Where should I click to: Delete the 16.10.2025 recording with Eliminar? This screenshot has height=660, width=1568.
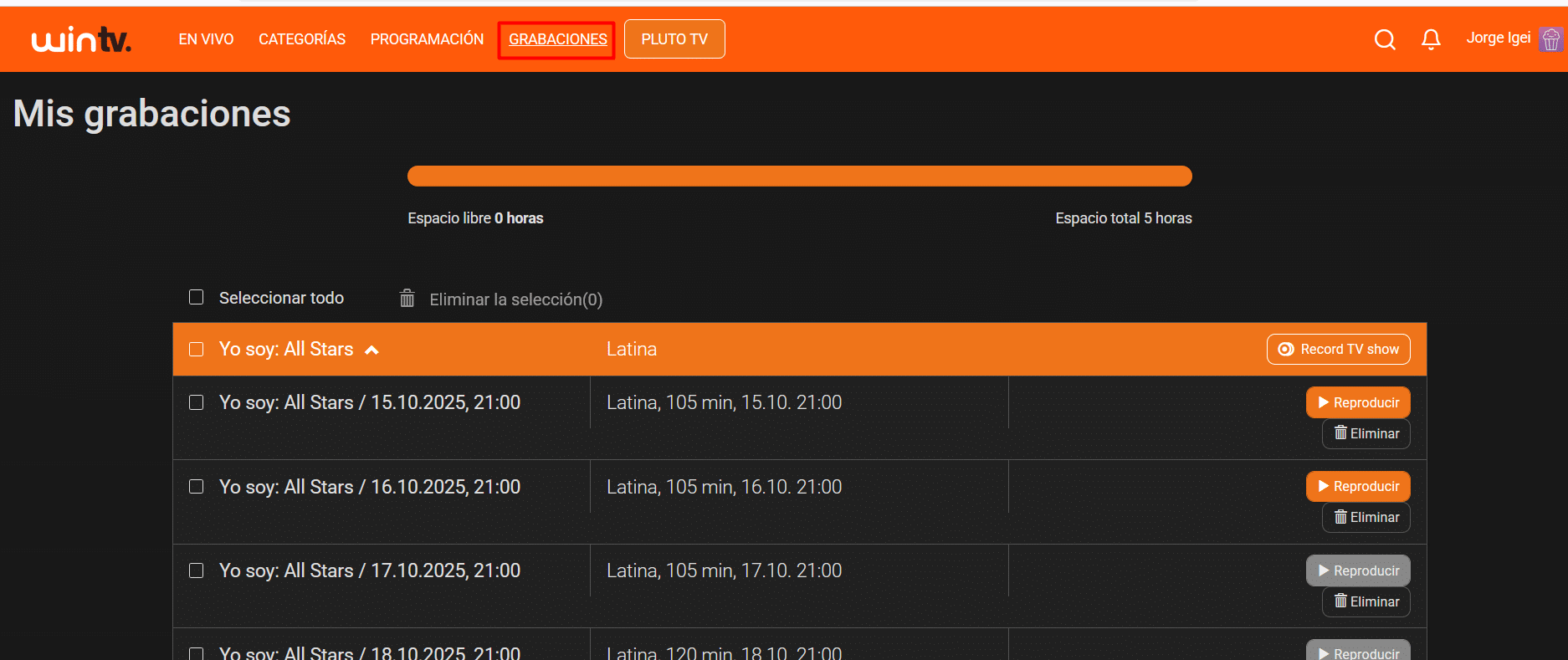coord(1366,517)
